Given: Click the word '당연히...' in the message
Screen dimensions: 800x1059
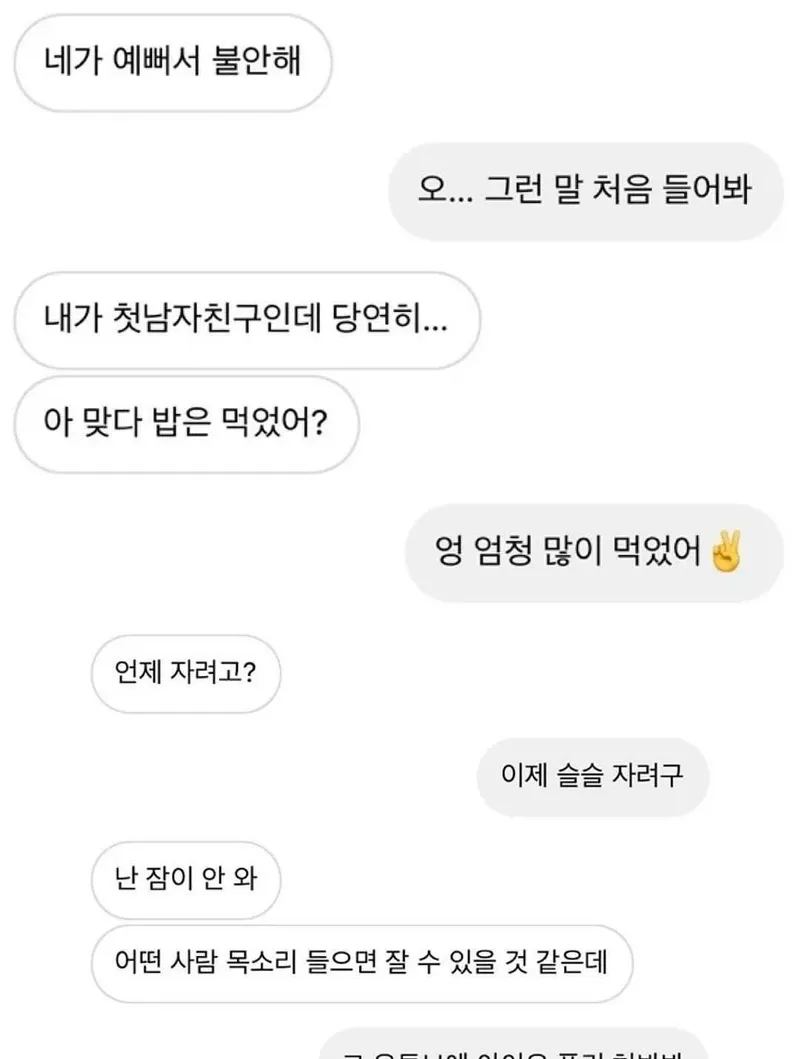Looking at the screenshot, I should point(390,318).
